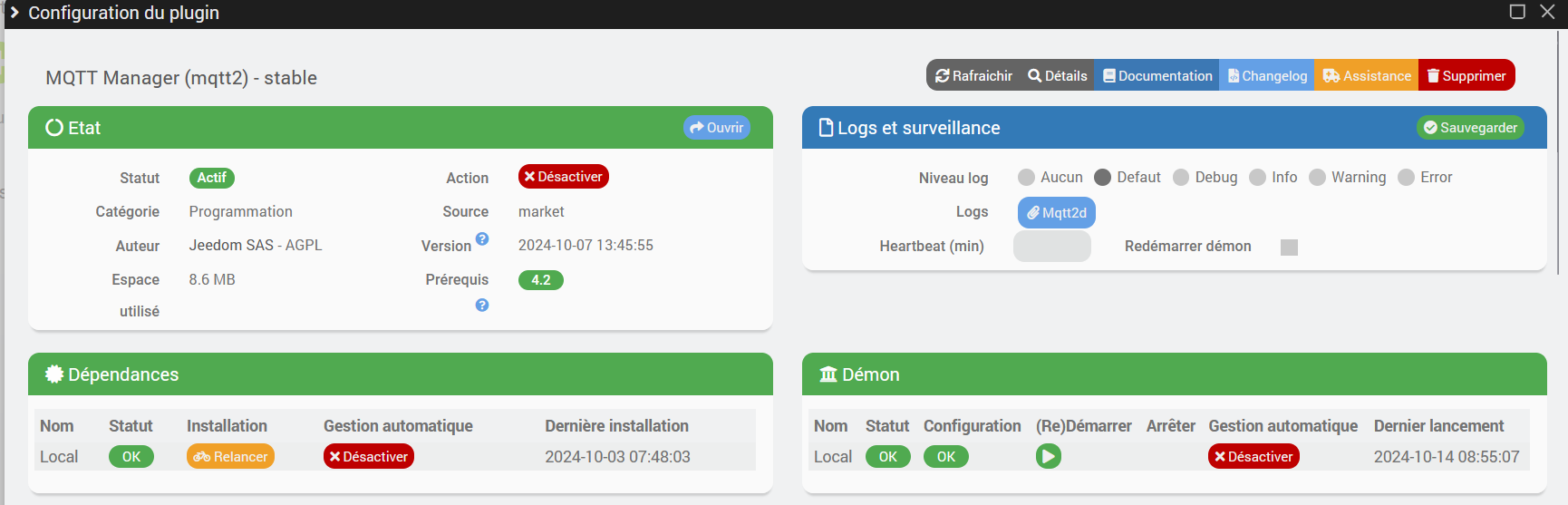Click the Logs et surveillance file icon
The height and width of the screenshot is (505, 1568).
826,128
